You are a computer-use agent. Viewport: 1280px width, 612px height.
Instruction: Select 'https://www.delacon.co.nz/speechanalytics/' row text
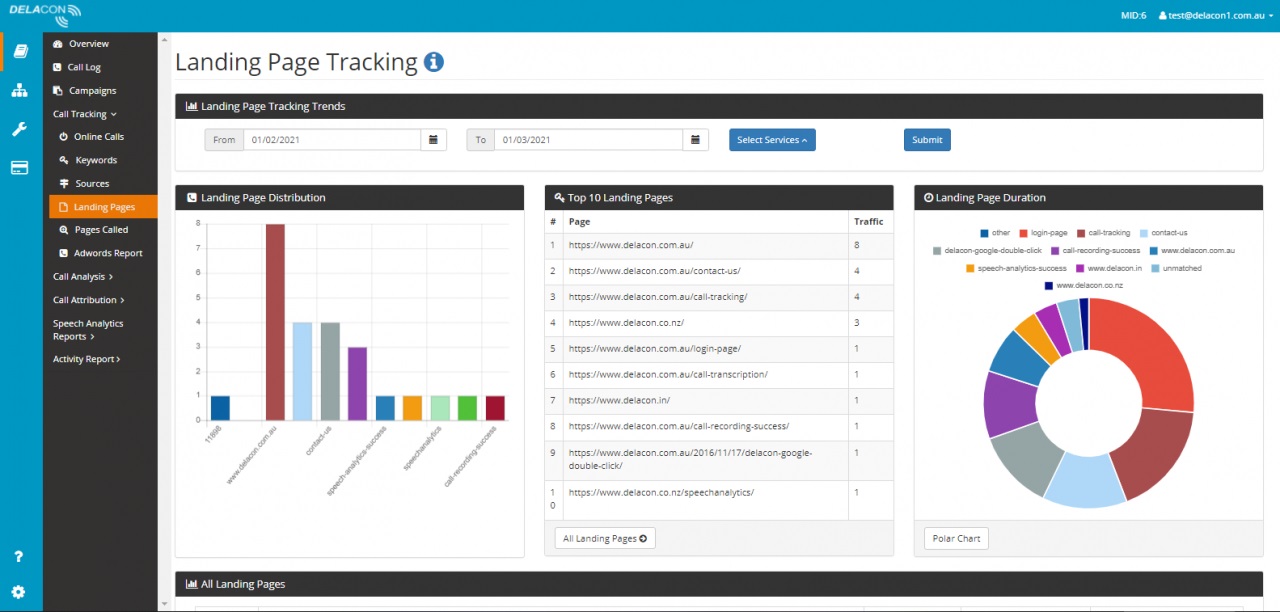661,493
